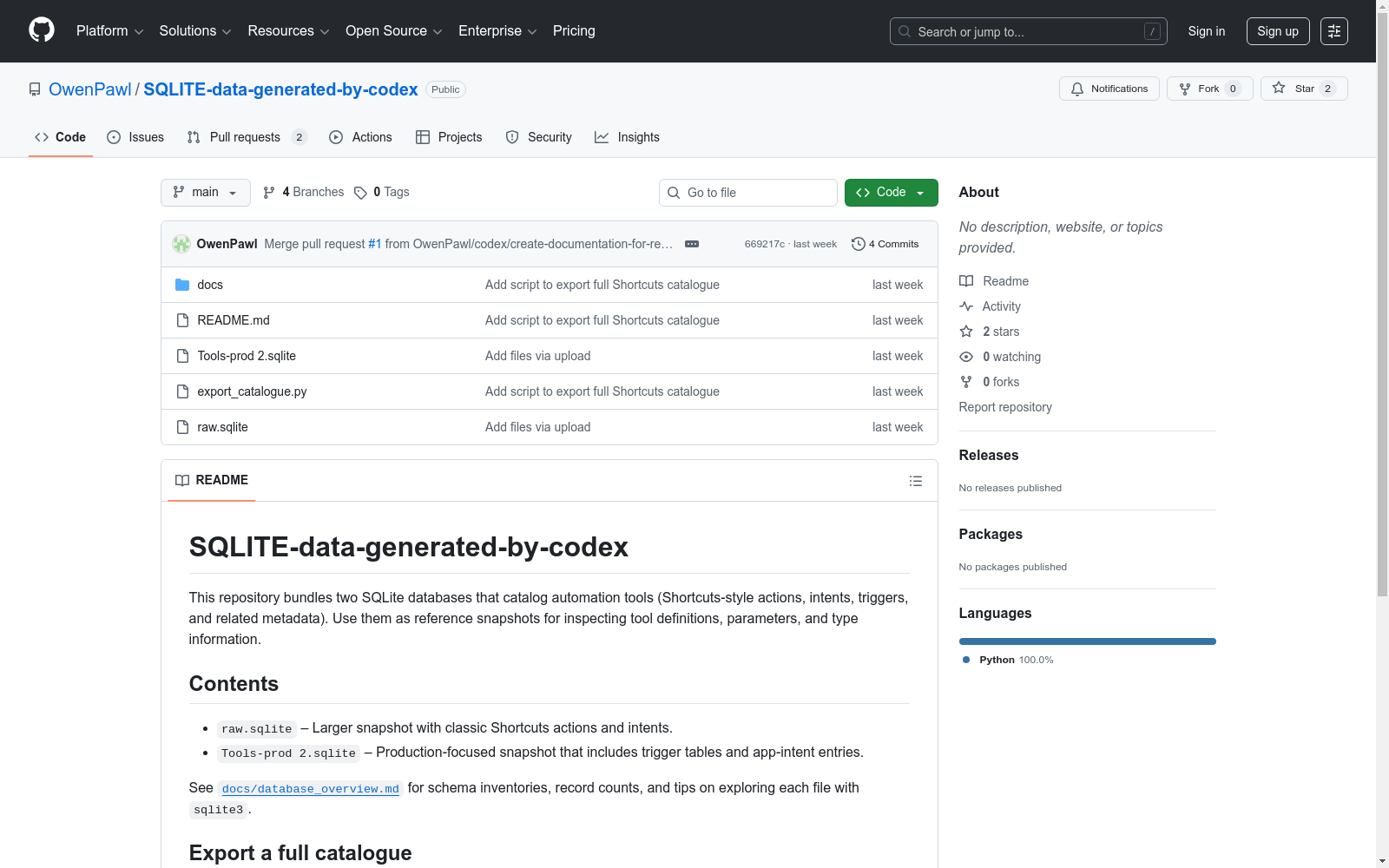Click the magnifier icon in Go to file
This screenshot has height=868, width=1389.
click(674, 193)
